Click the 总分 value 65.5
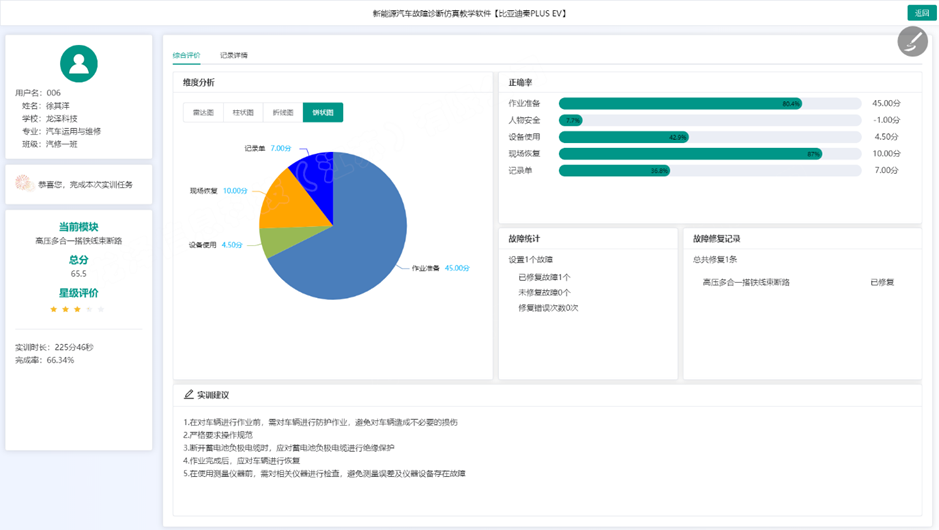Image resolution: width=939 pixels, height=530 pixels. click(x=78, y=274)
